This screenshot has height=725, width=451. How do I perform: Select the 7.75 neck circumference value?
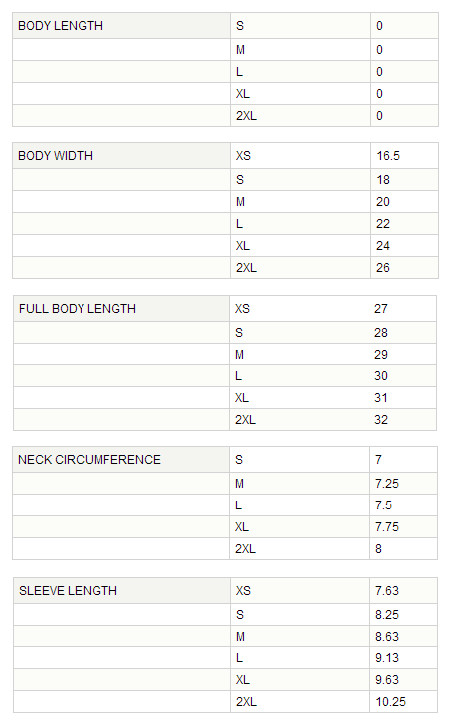(x=387, y=527)
